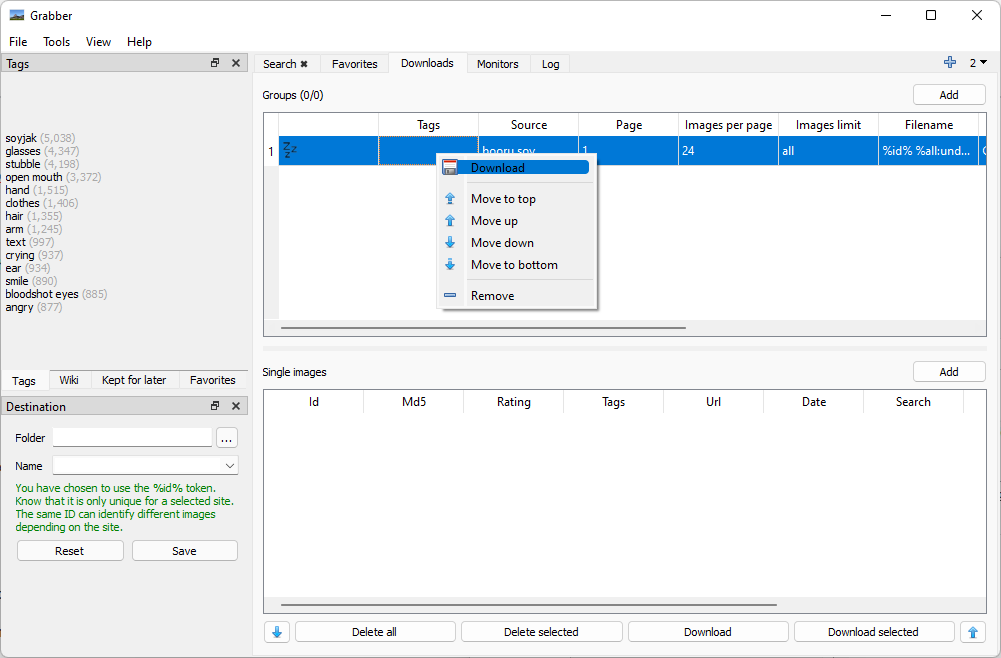Viewport: 1001px width, 658px height.
Task: Expand the Name filename combo box
Action: click(230, 466)
